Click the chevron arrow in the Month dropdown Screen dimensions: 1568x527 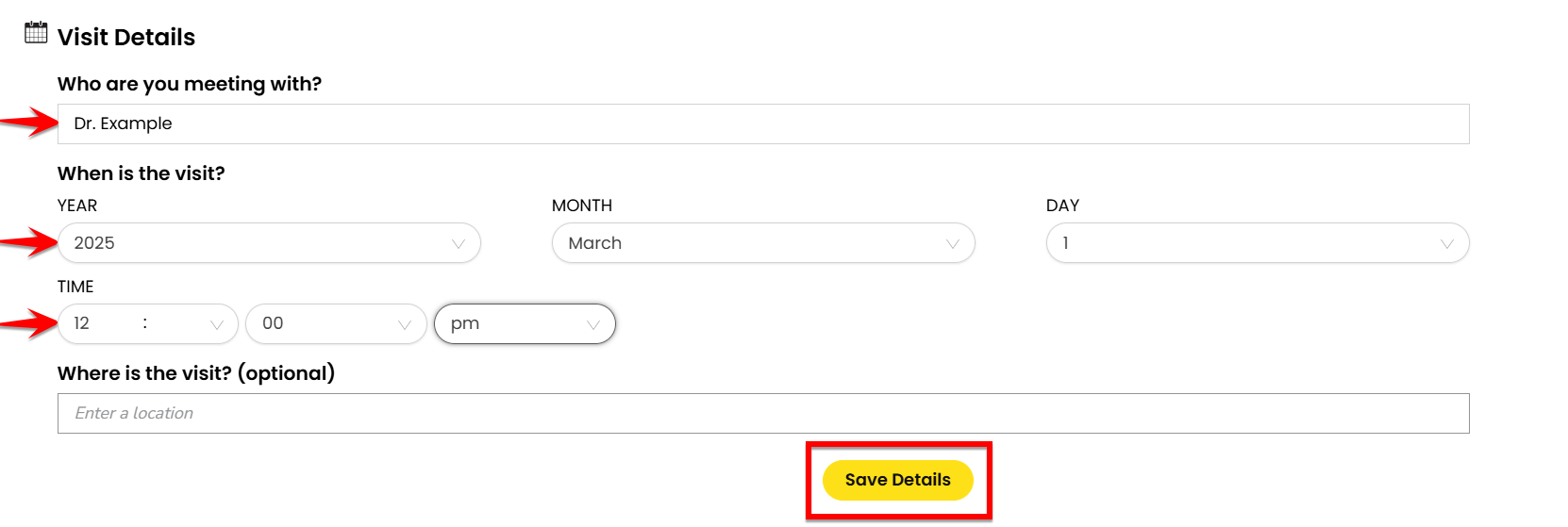click(x=953, y=244)
